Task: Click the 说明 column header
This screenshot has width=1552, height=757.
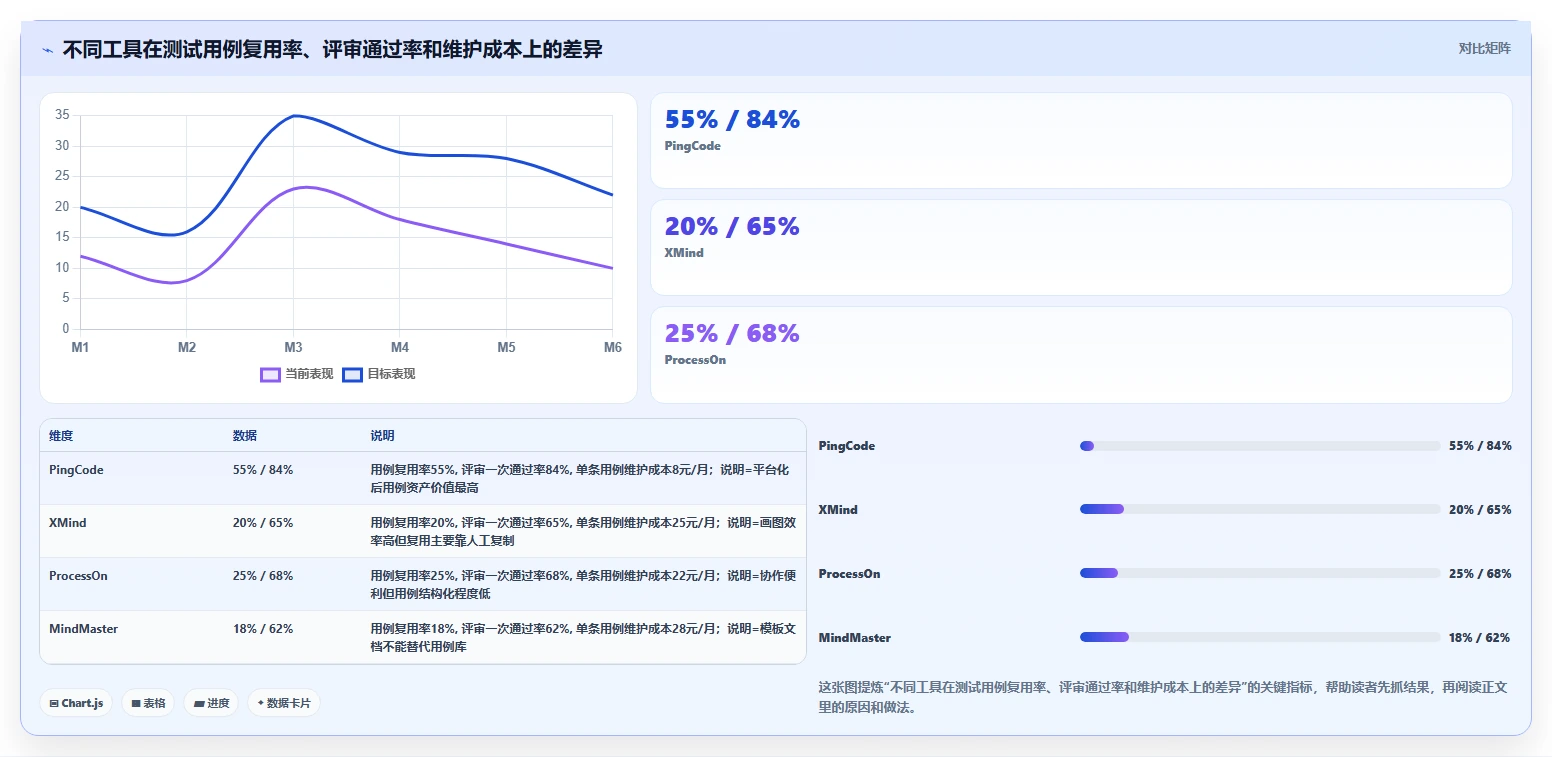Action: pos(382,436)
